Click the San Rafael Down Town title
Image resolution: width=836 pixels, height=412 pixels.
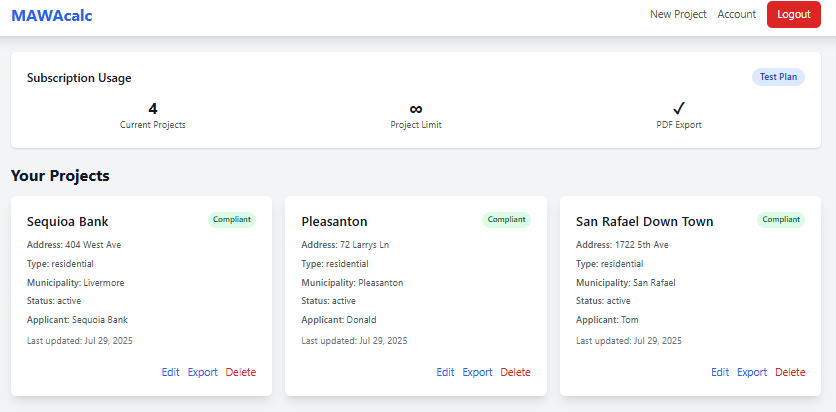[645, 221]
